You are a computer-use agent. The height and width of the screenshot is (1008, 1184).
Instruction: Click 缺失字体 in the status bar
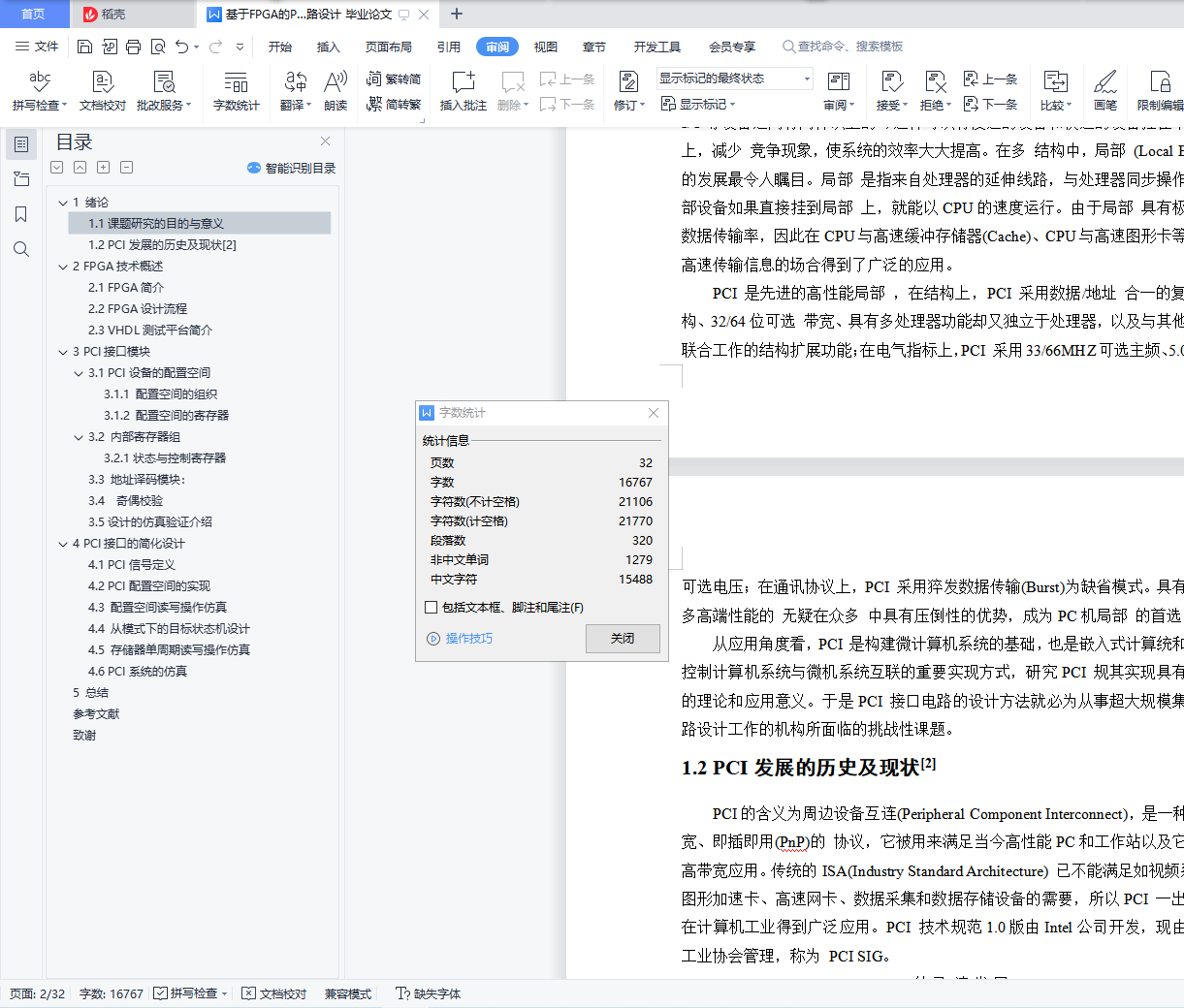coord(428,993)
